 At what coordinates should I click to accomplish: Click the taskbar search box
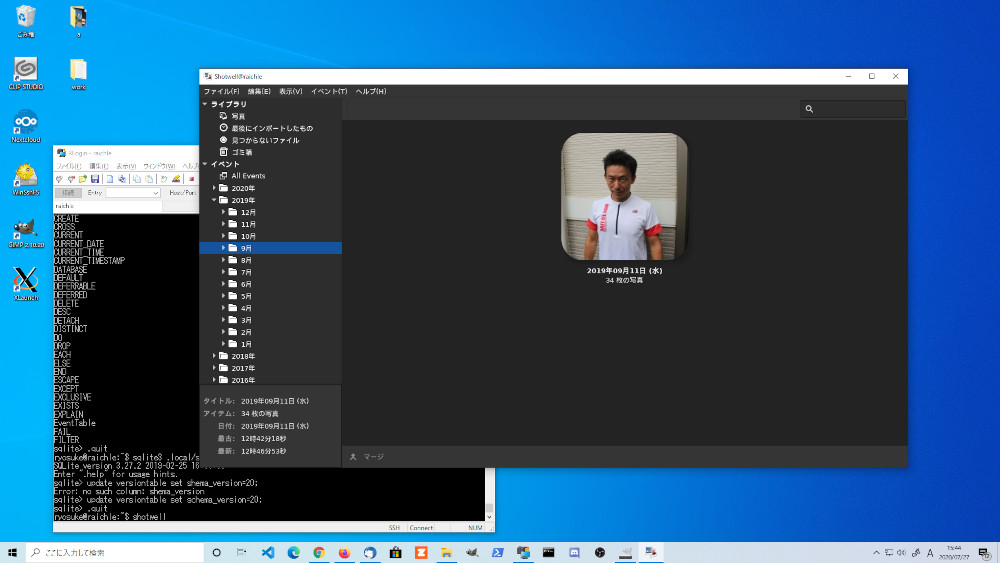[115, 553]
